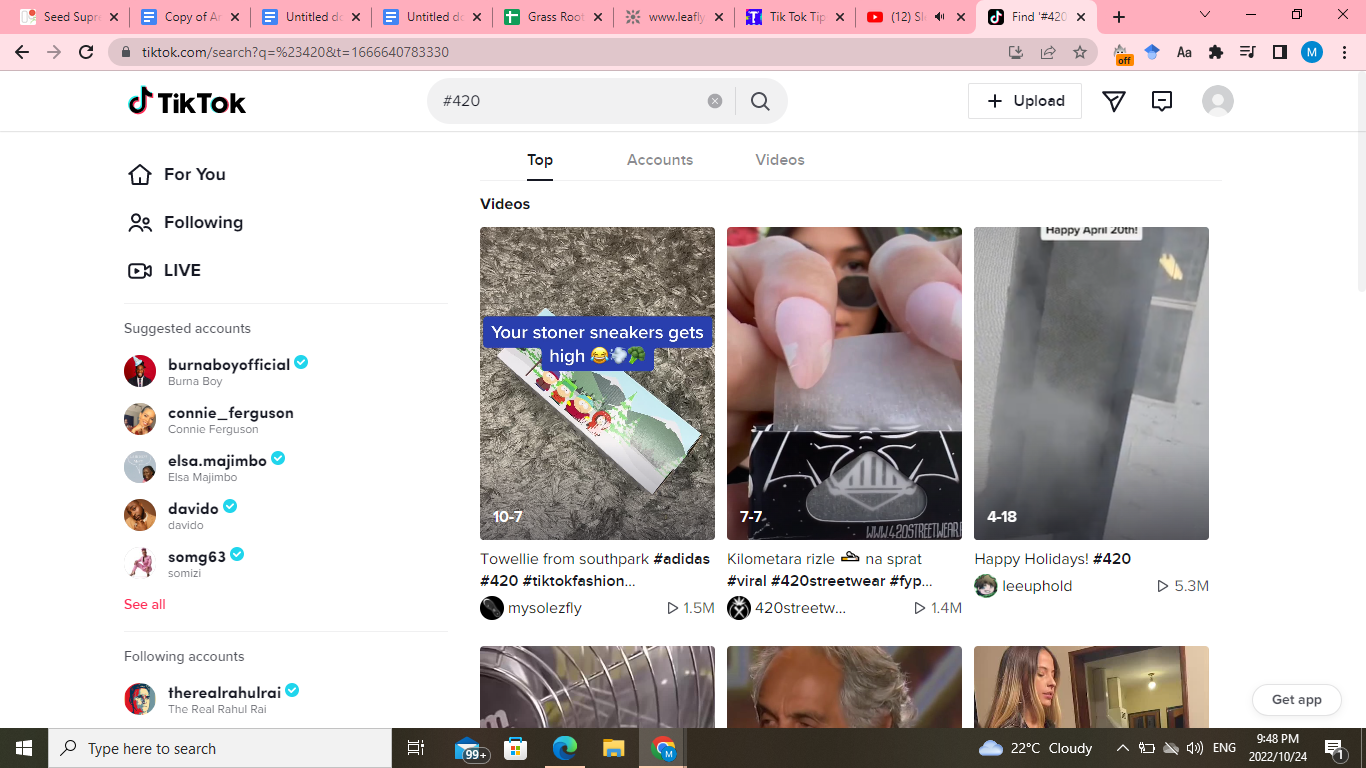The height and width of the screenshot is (768, 1366).
Task: Go back with the browser back arrow
Action: tap(22, 52)
